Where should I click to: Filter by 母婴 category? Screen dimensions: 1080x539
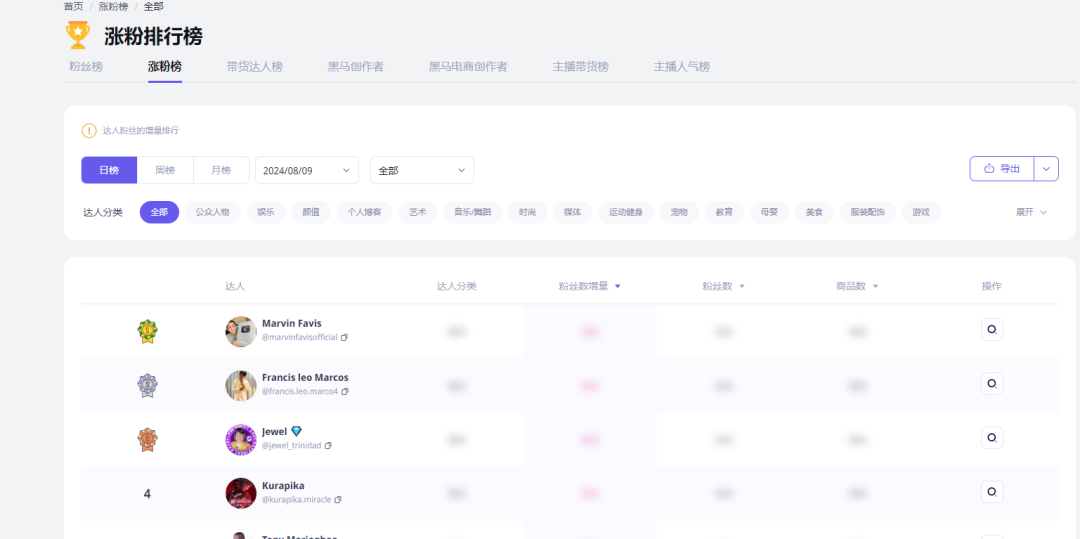tap(769, 212)
